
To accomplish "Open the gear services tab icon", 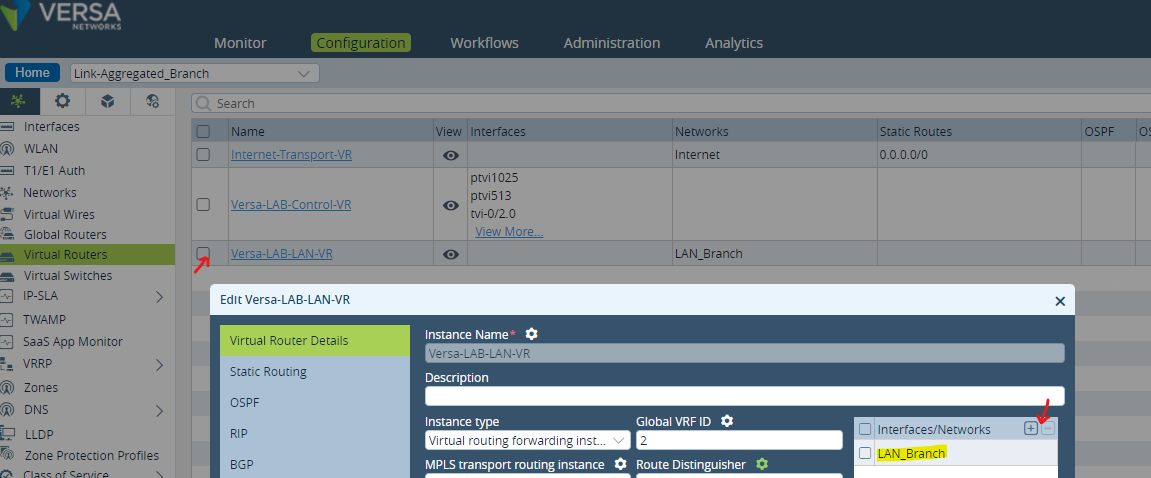I will 63,101.
